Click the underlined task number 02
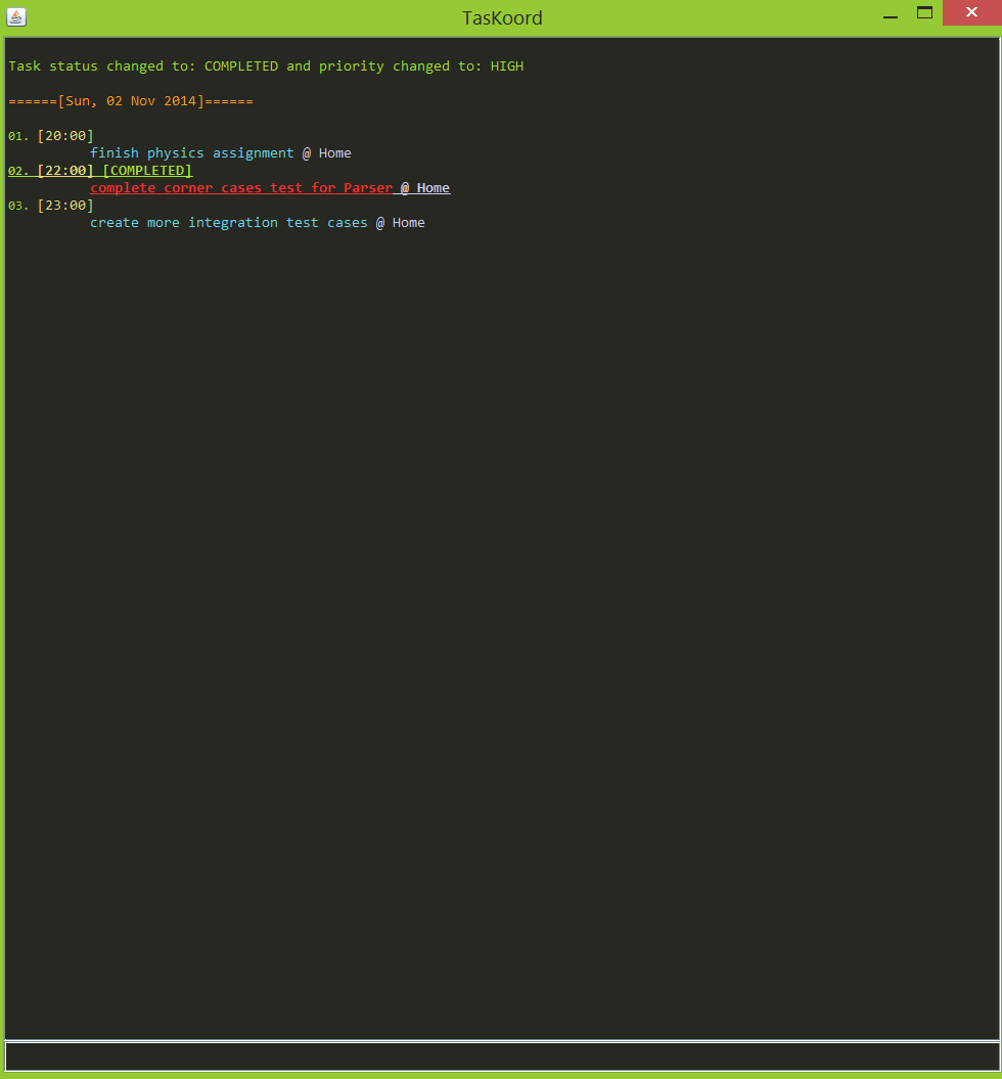 tap(18, 171)
